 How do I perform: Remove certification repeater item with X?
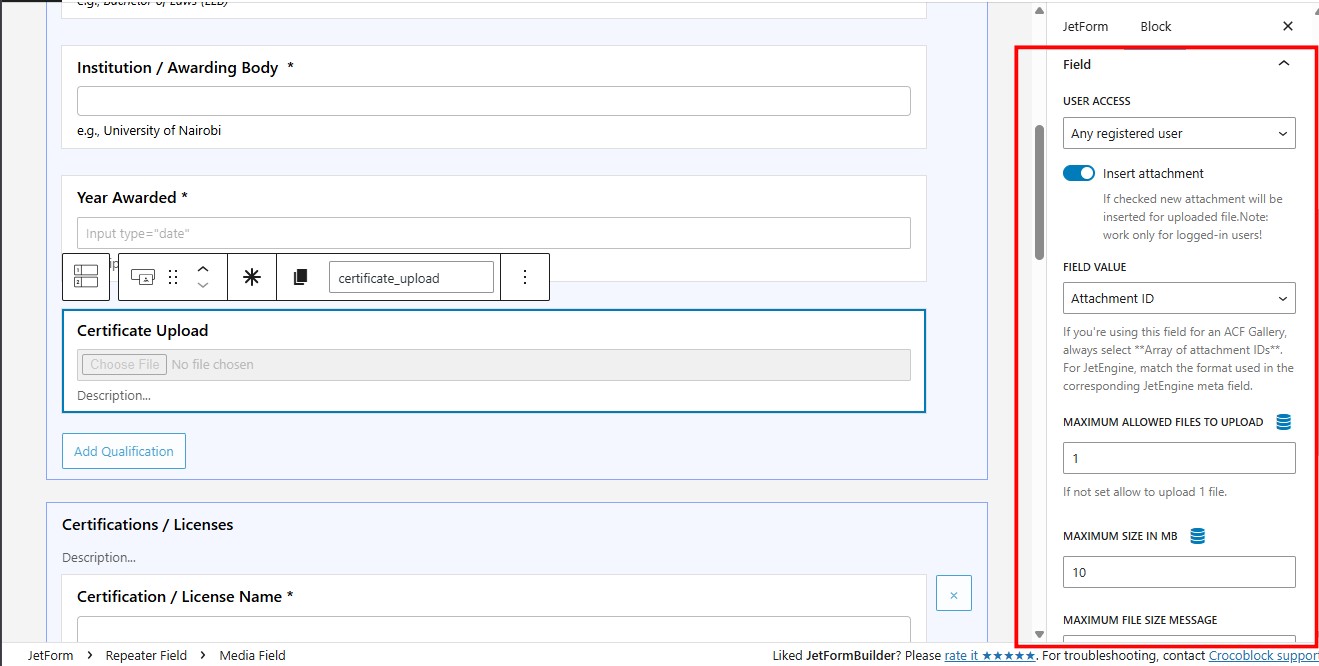[953, 595]
